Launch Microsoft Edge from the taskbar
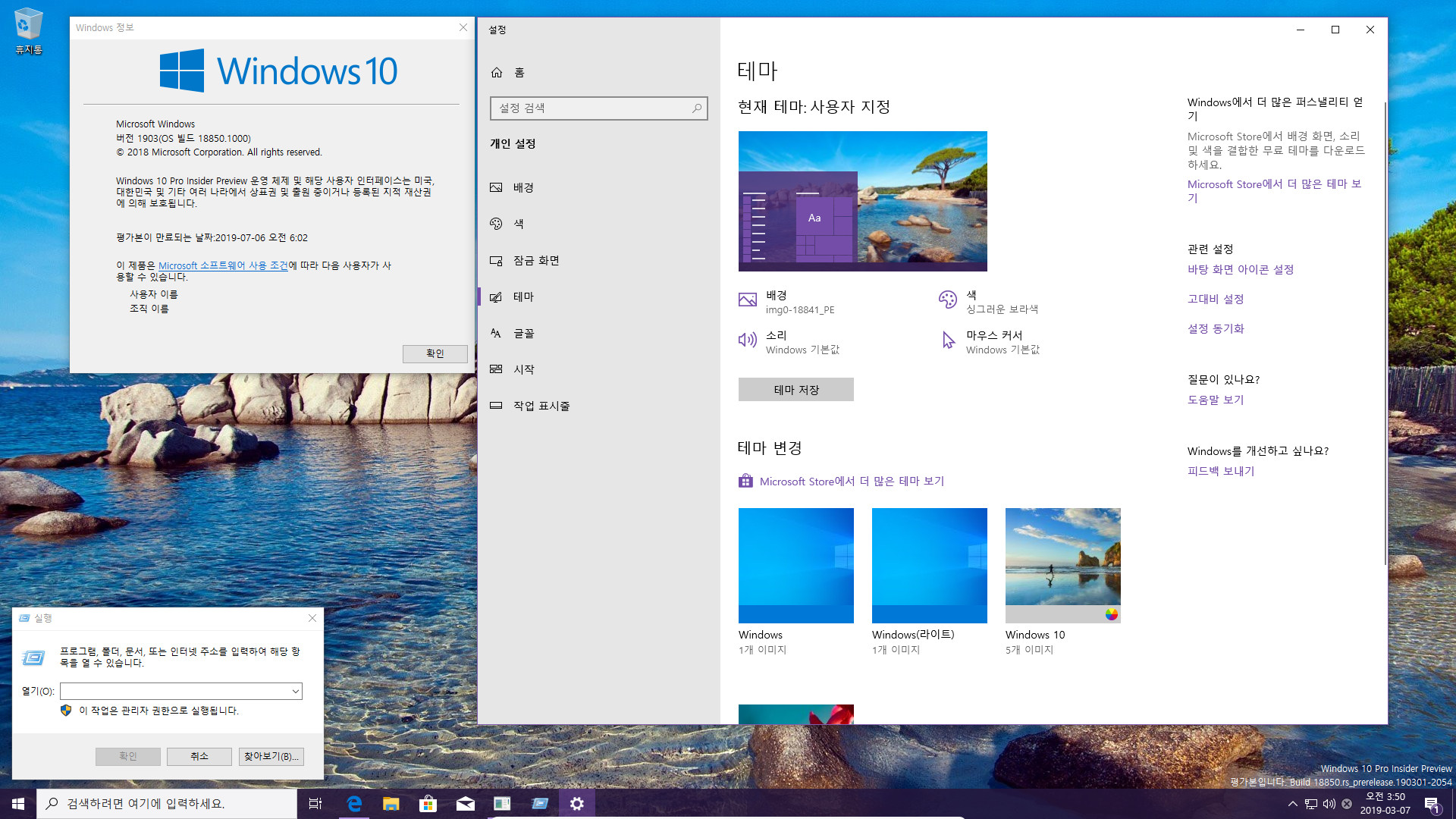 [353, 804]
